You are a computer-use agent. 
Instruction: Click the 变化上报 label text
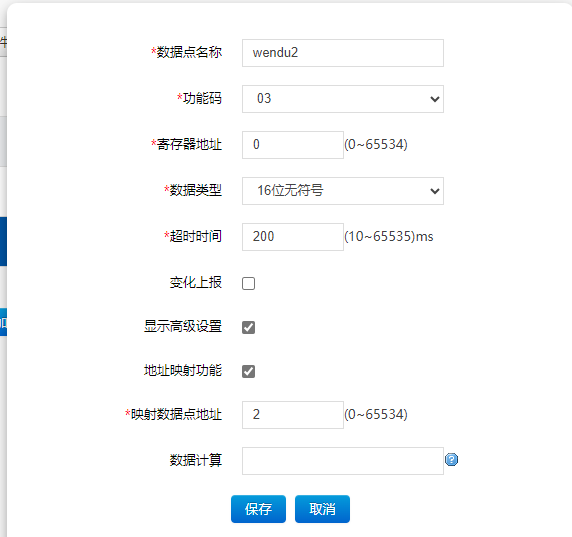tap(196, 283)
